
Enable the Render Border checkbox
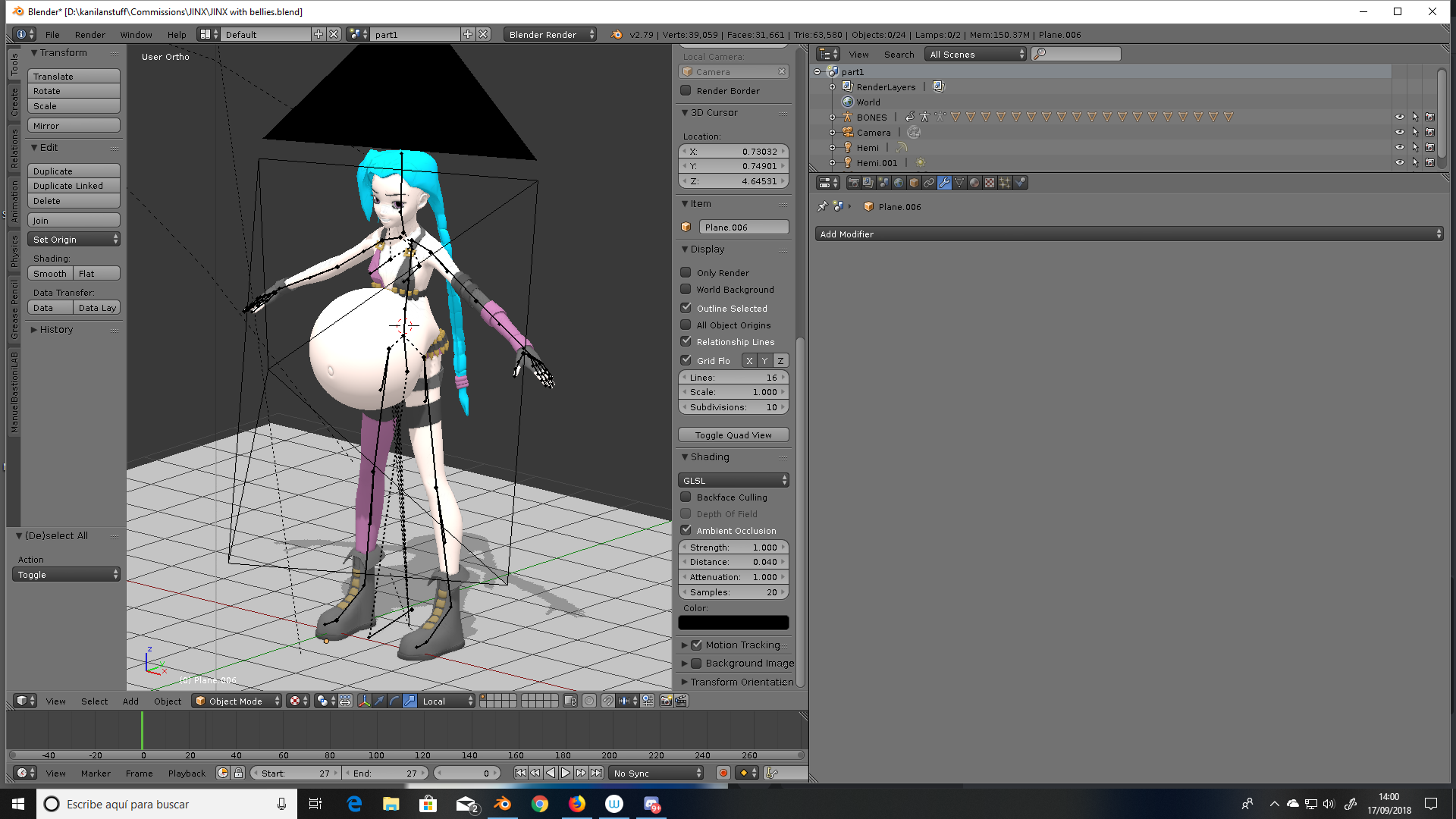pos(686,90)
